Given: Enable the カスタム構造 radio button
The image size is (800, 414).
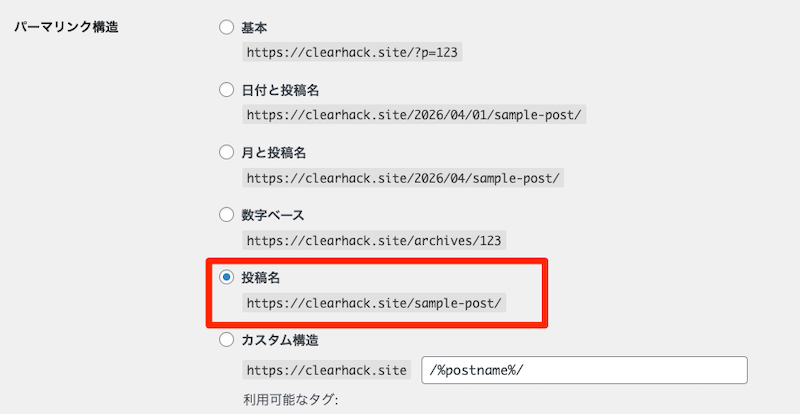Looking at the screenshot, I should tap(226, 340).
